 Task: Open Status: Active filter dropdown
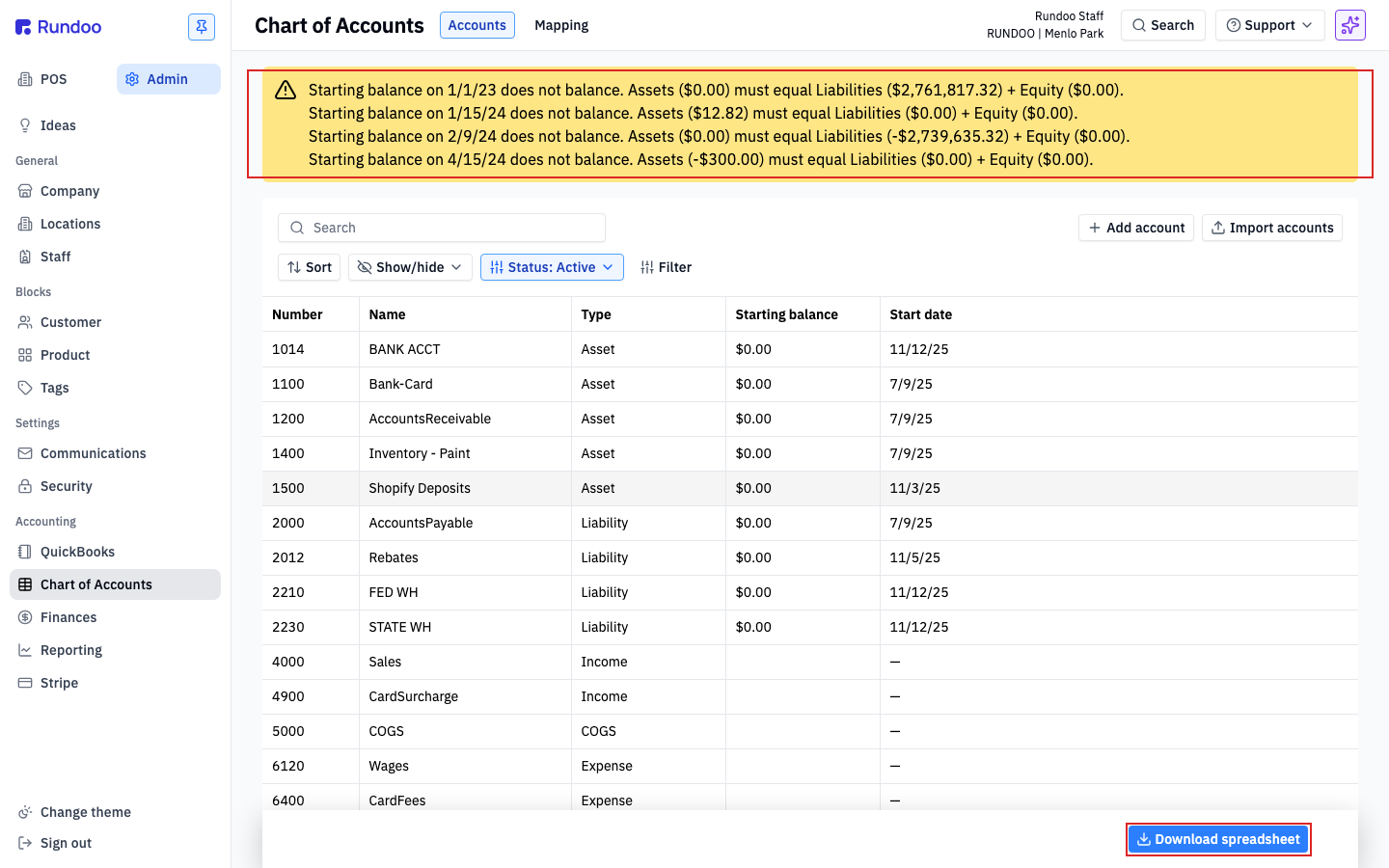click(552, 267)
